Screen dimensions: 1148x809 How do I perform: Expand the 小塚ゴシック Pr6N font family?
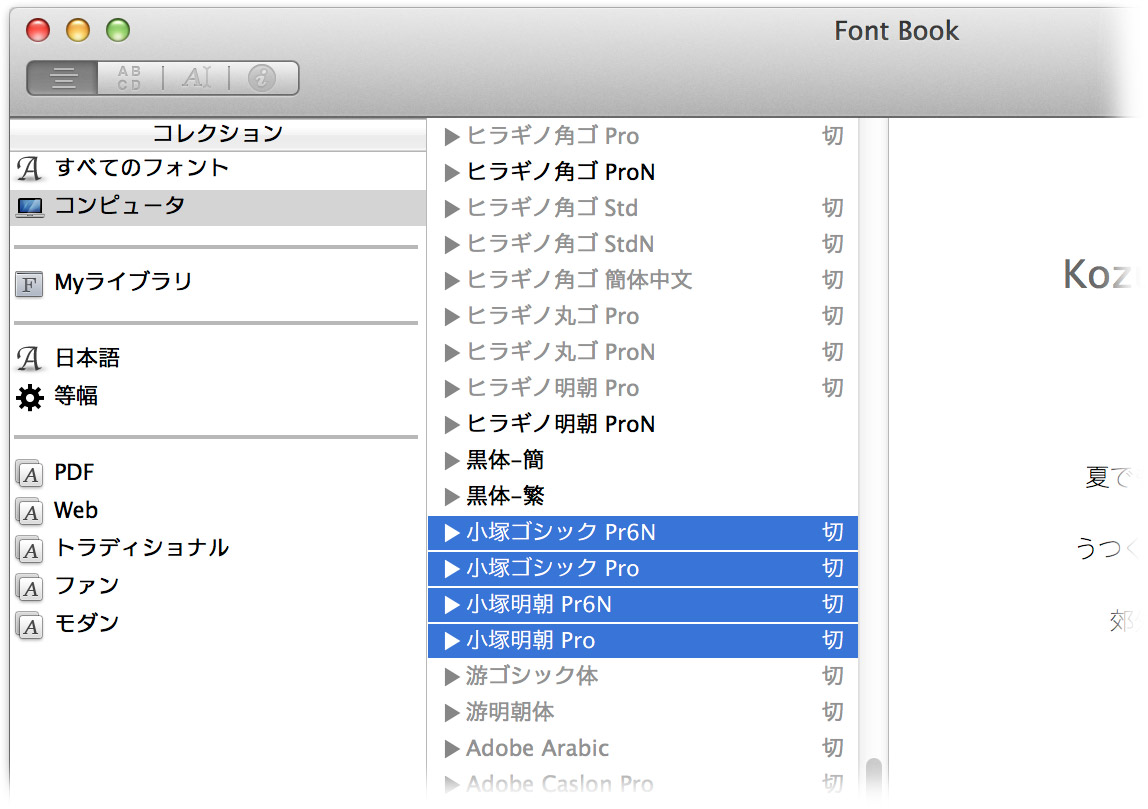pos(452,533)
